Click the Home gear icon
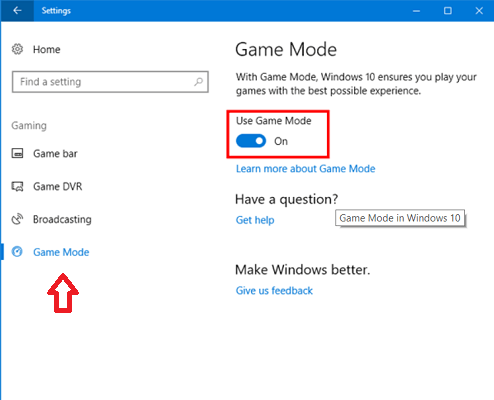This screenshot has width=494, height=400. 17,49
